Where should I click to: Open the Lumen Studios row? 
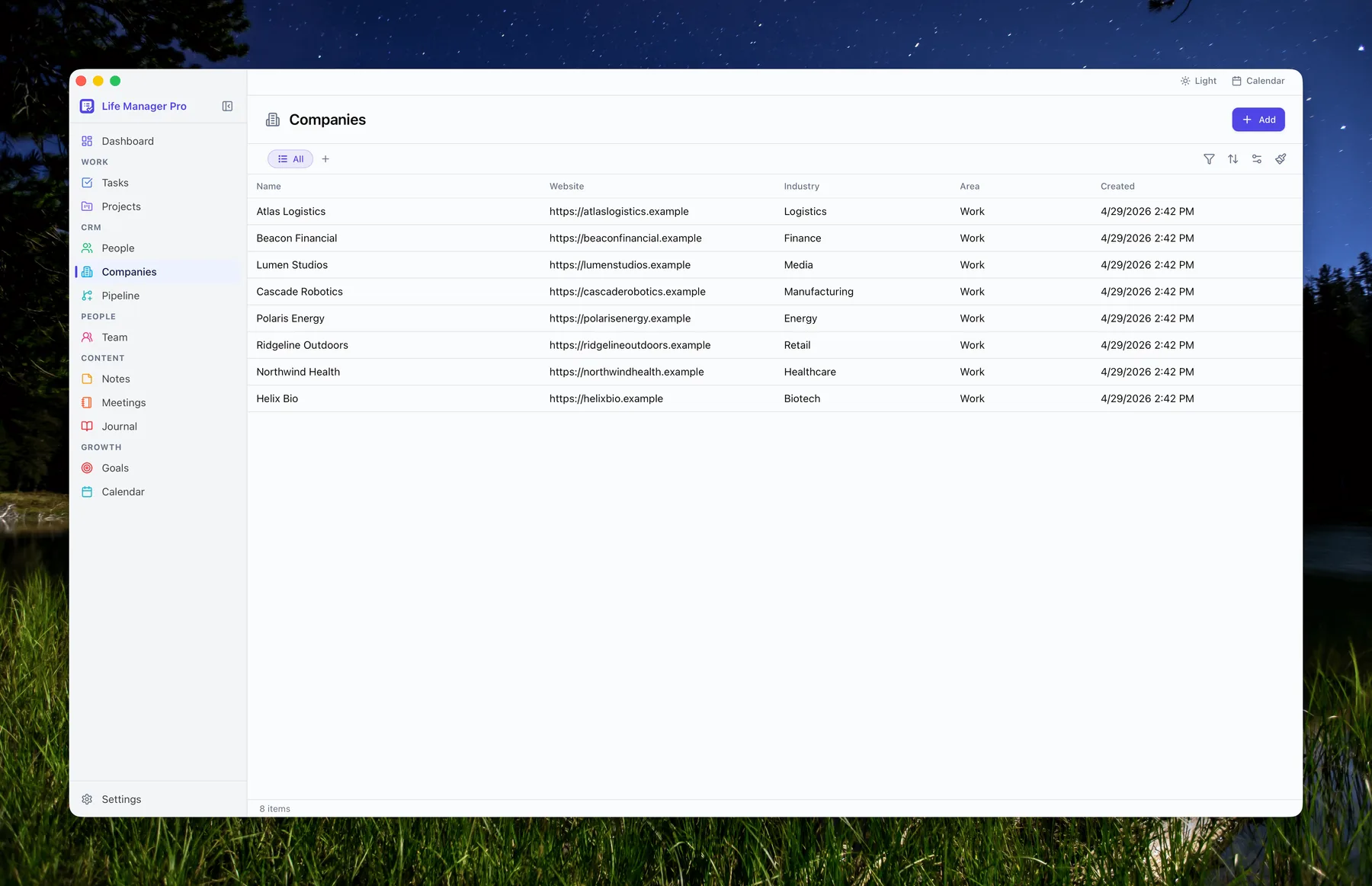(774, 265)
